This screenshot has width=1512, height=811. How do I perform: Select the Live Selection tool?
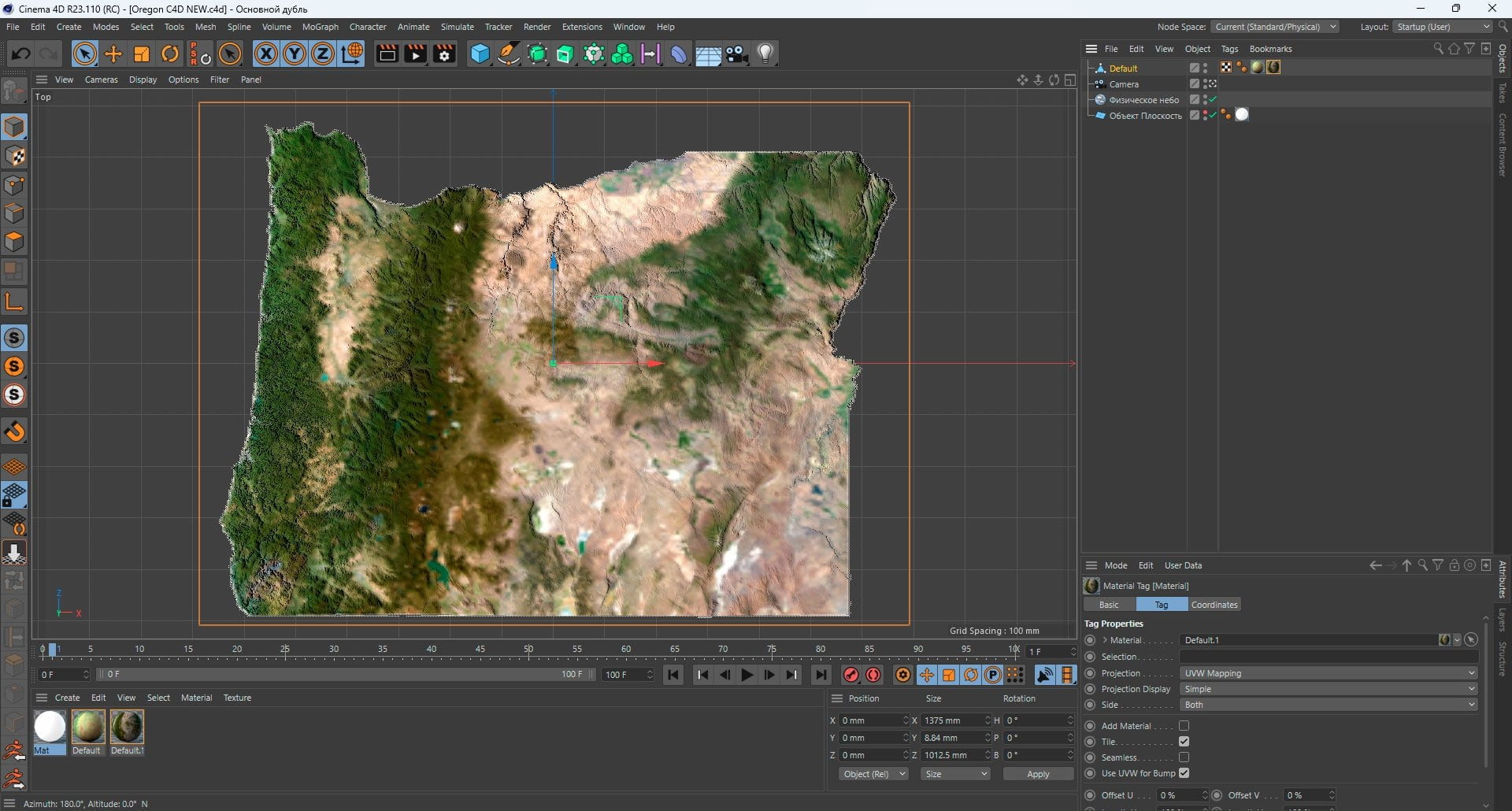(x=85, y=54)
